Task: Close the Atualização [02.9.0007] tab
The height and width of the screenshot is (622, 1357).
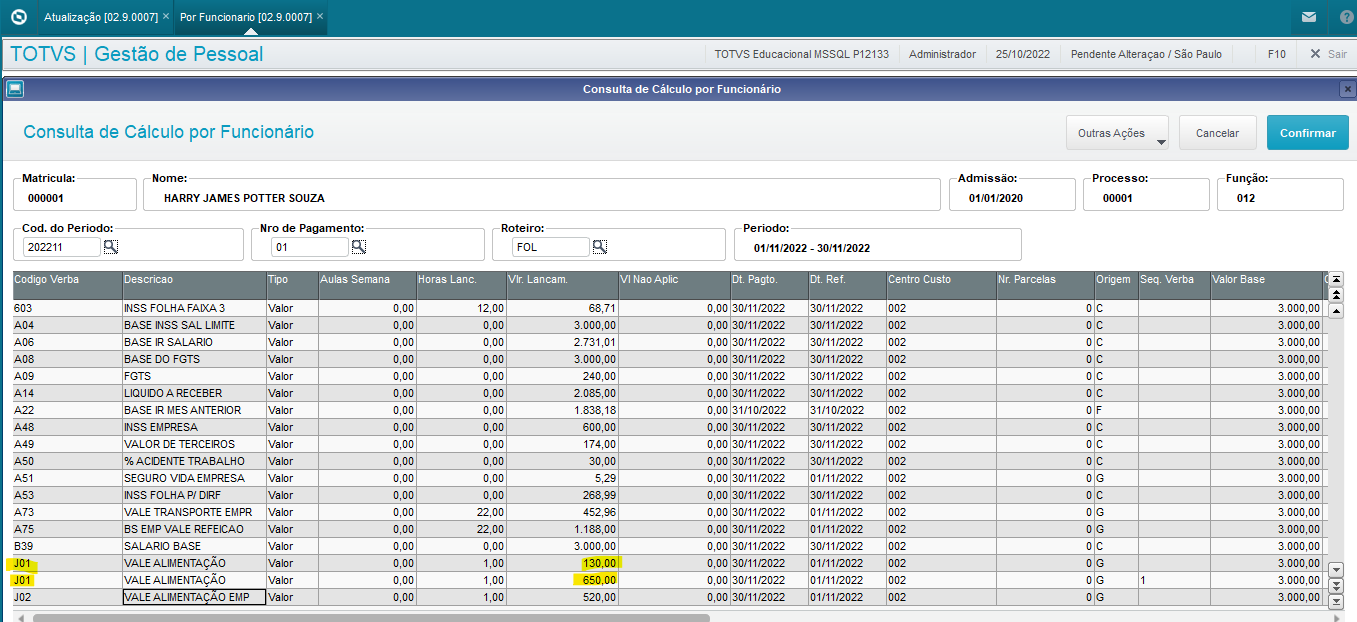Action: click(x=166, y=16)
